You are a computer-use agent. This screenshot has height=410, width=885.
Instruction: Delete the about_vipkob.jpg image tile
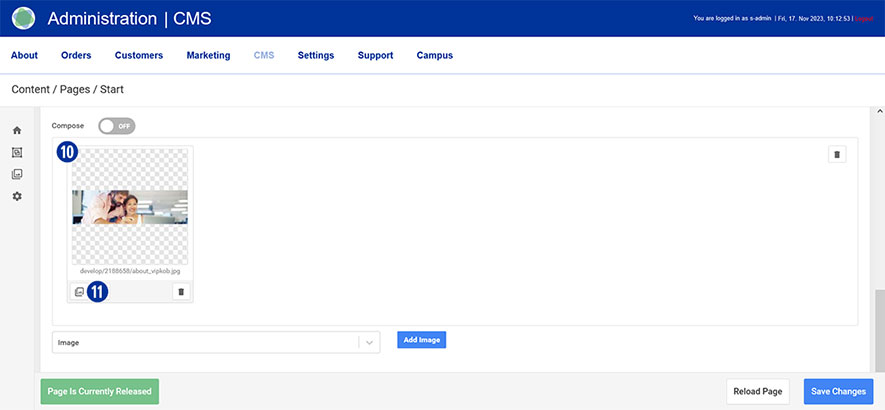click(x=180, y=292)
